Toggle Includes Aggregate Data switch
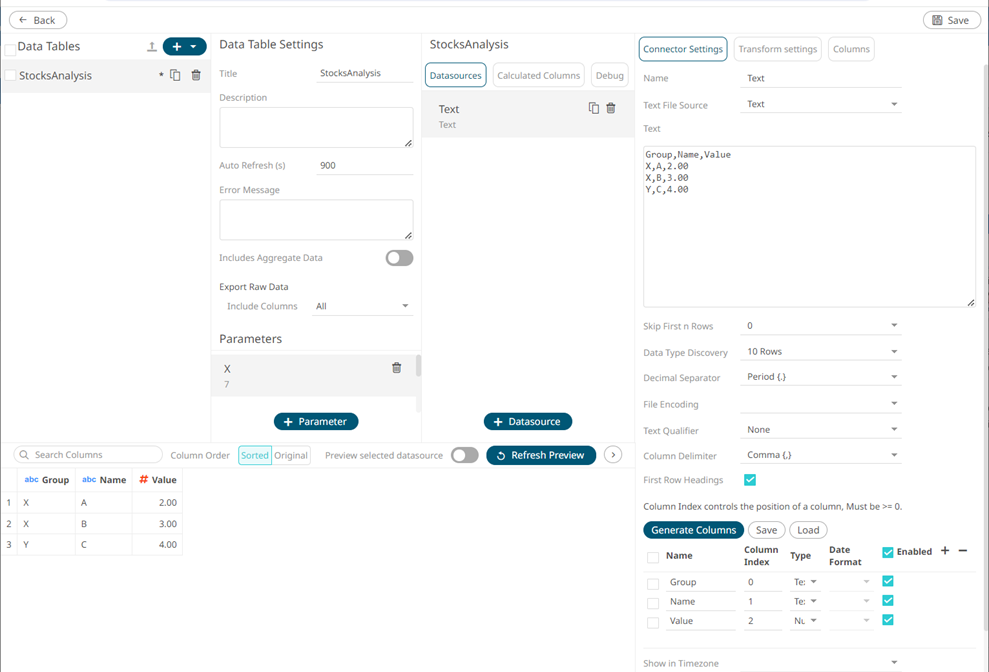This screenshot has width=989, height=672. pyautogui.click(x=399, y=258)
